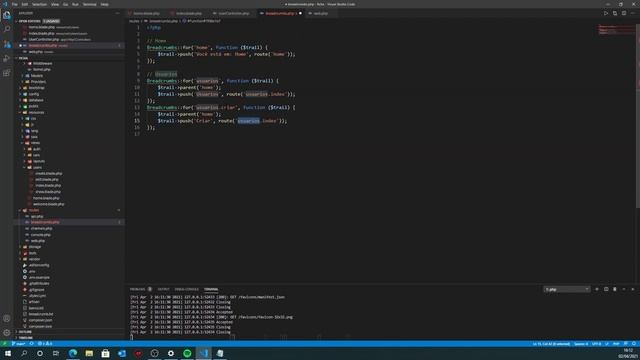Kill the terminal with the trash icon
The image size is (640, 360).
[x=615, y=289]
